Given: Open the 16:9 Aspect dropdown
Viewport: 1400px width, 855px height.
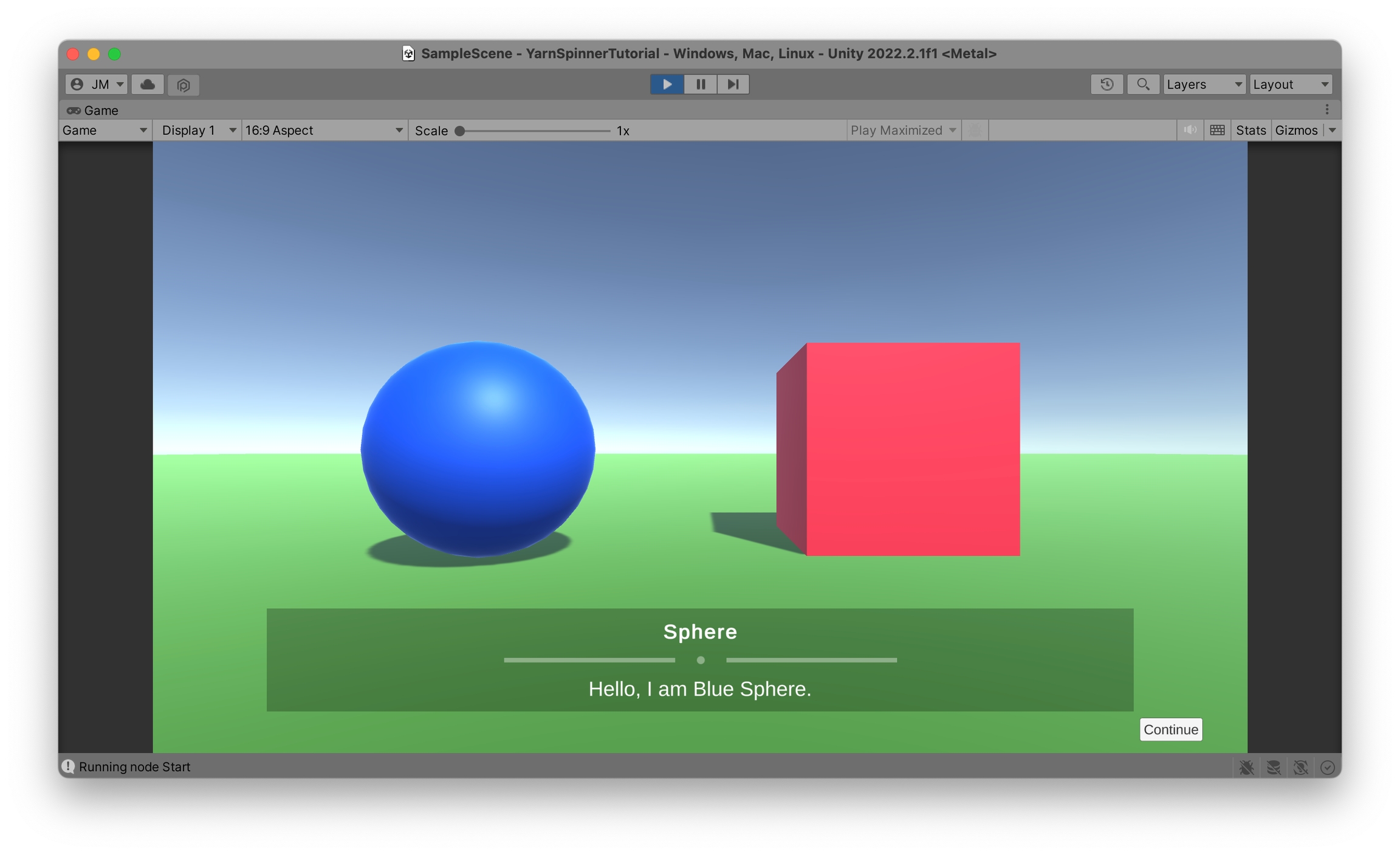Looking at the screenshot, I should [x=324, y=130].
